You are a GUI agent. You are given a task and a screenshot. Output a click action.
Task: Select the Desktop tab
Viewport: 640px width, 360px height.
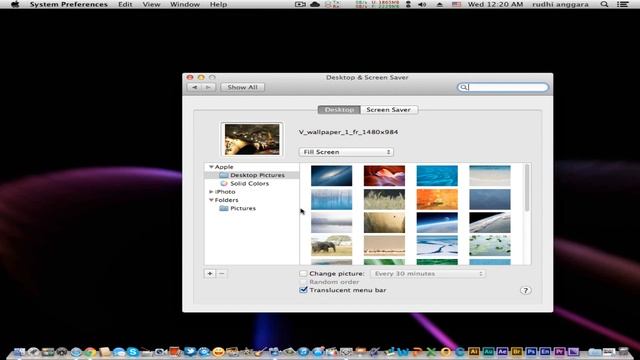(x=339, y=109)
